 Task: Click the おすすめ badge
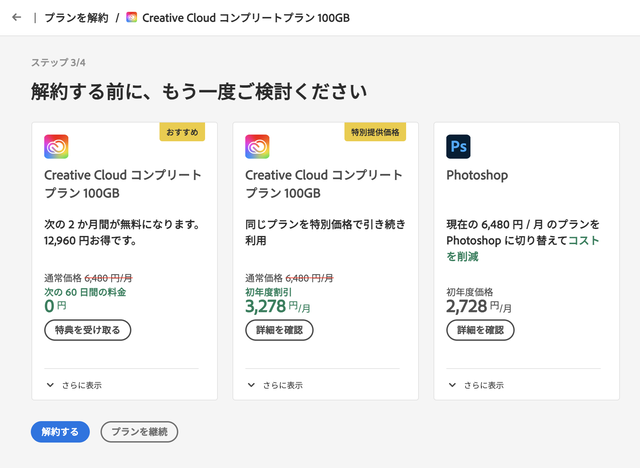[x=182, y=132]
